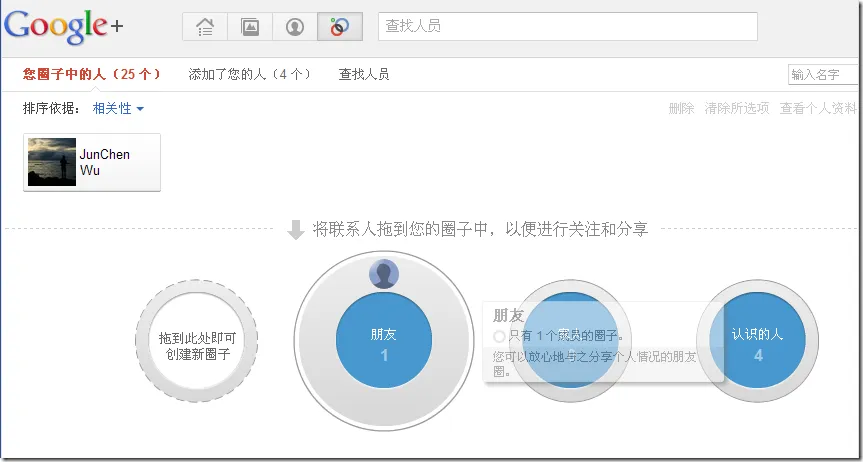Viewport: 863px width, 462px height.
Task: Expand the 相关性 sort dropdown
Action: [118, 108]
